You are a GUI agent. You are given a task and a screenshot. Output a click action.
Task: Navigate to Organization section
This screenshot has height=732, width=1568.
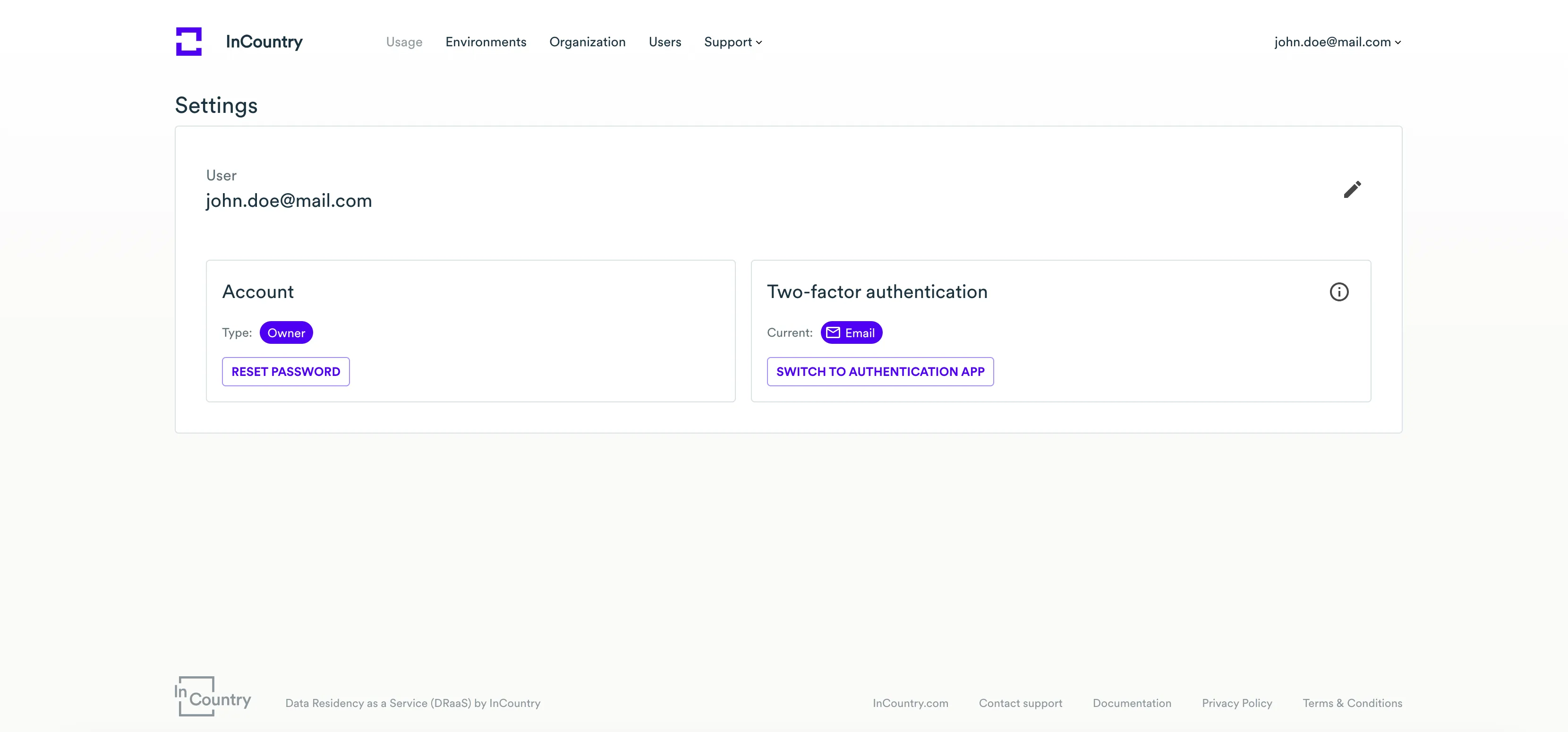click(587, 42)
